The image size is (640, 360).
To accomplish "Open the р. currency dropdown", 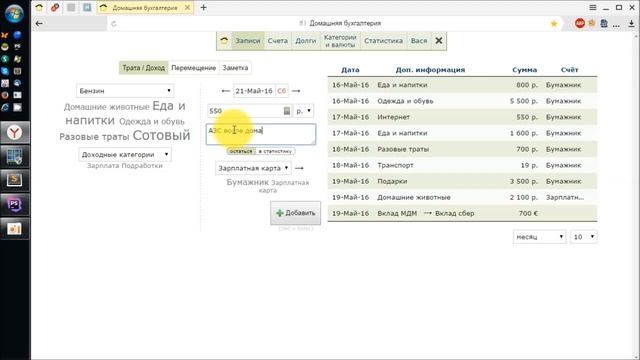I will click(x=303, y=111).
